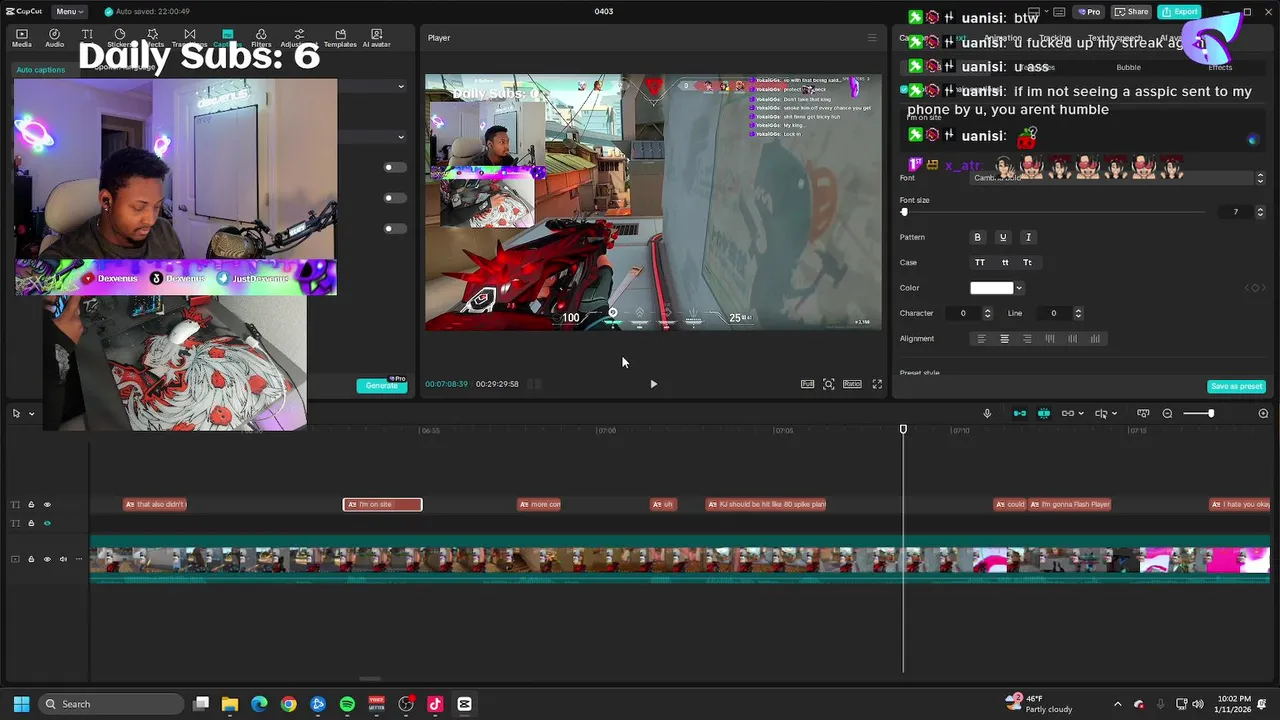Click the Export button

click(1180, 11)
